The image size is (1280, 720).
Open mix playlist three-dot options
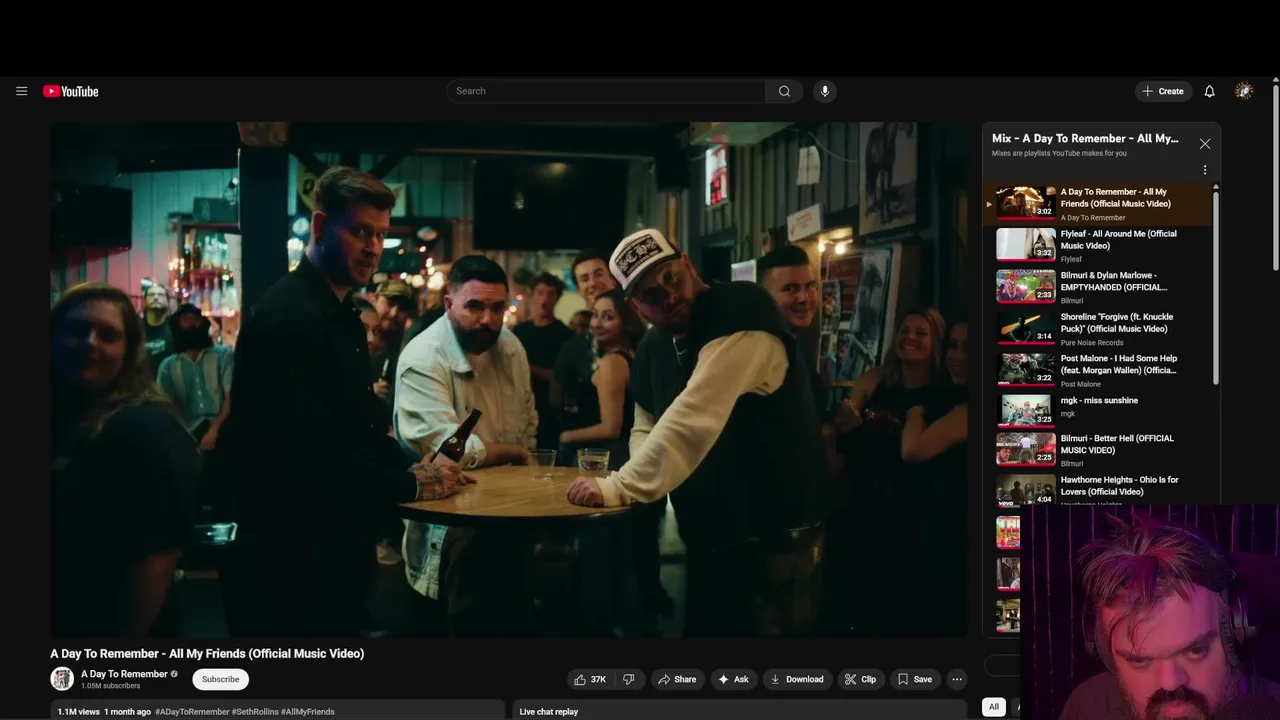1205,170
